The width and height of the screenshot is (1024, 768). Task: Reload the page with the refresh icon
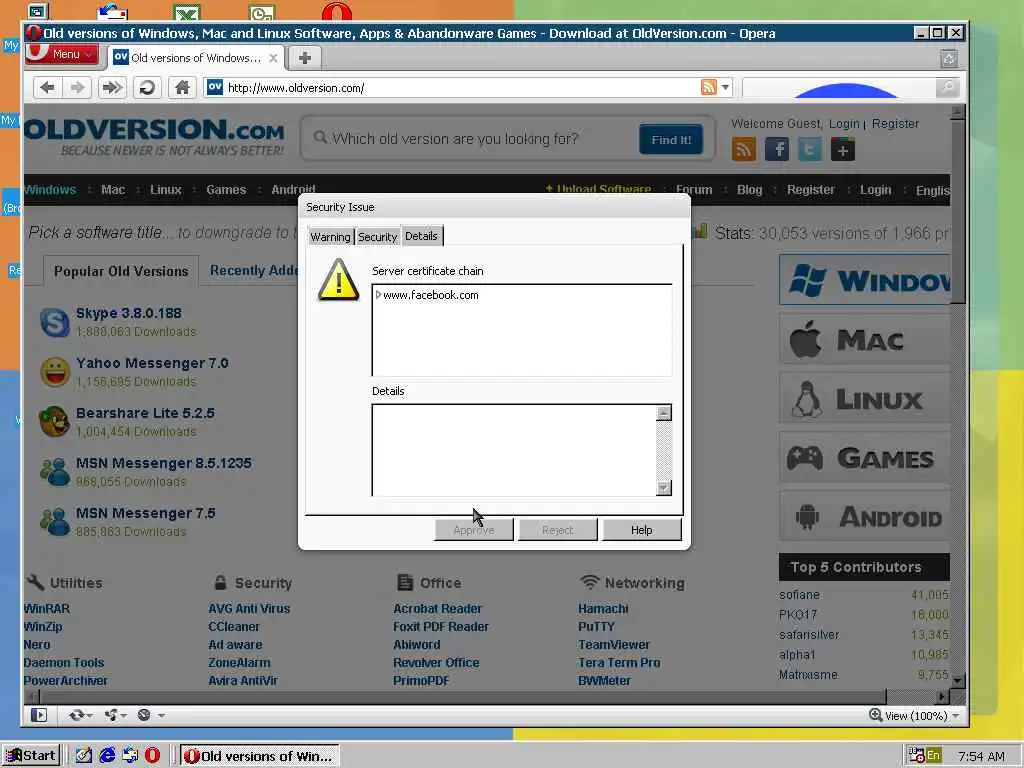tap(148, 88)
